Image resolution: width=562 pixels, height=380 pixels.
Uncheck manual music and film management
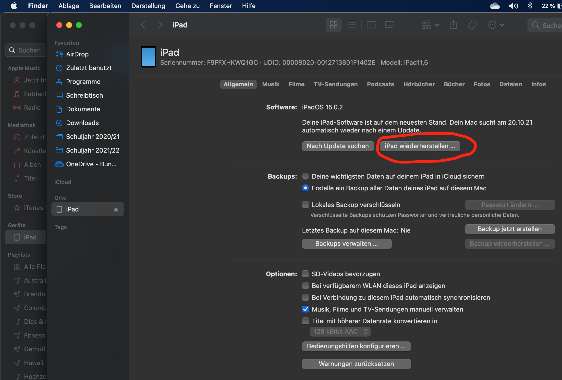pyautogui.click(x=305, y=309)
